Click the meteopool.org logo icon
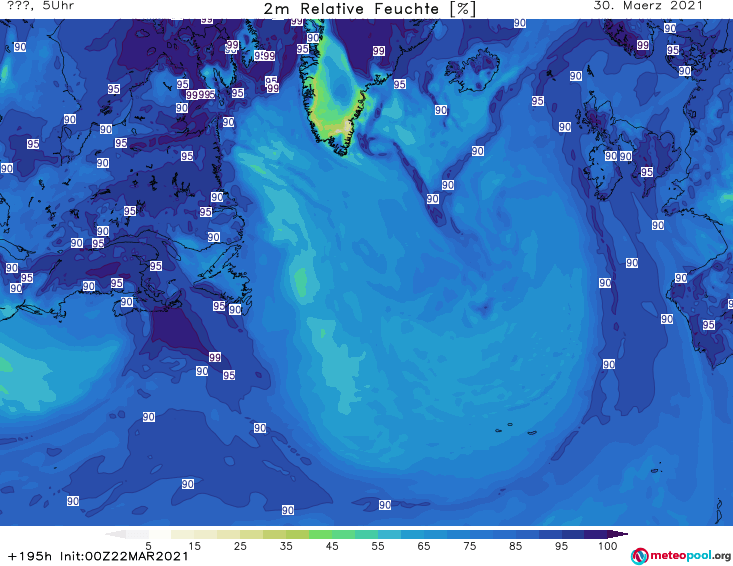The height and width of the screenshot is (566, 733). 639,556
